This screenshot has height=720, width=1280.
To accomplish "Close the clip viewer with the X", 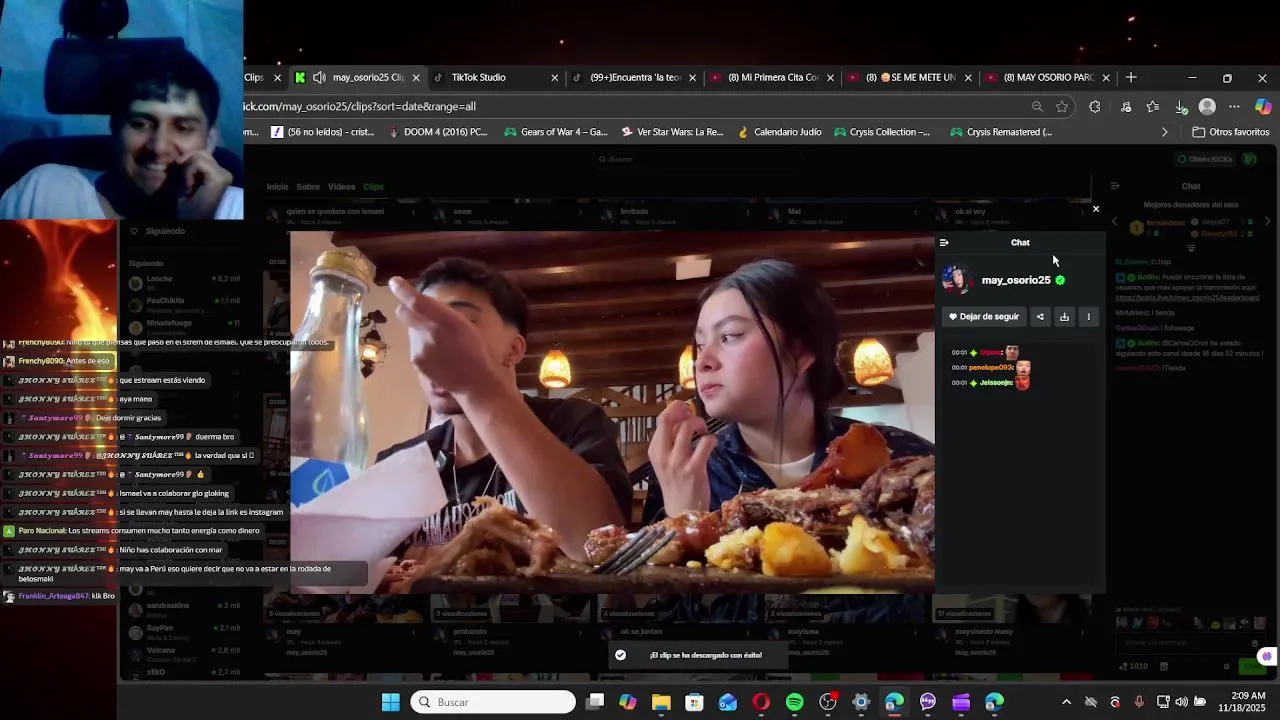I will [x=1096, y=209].
